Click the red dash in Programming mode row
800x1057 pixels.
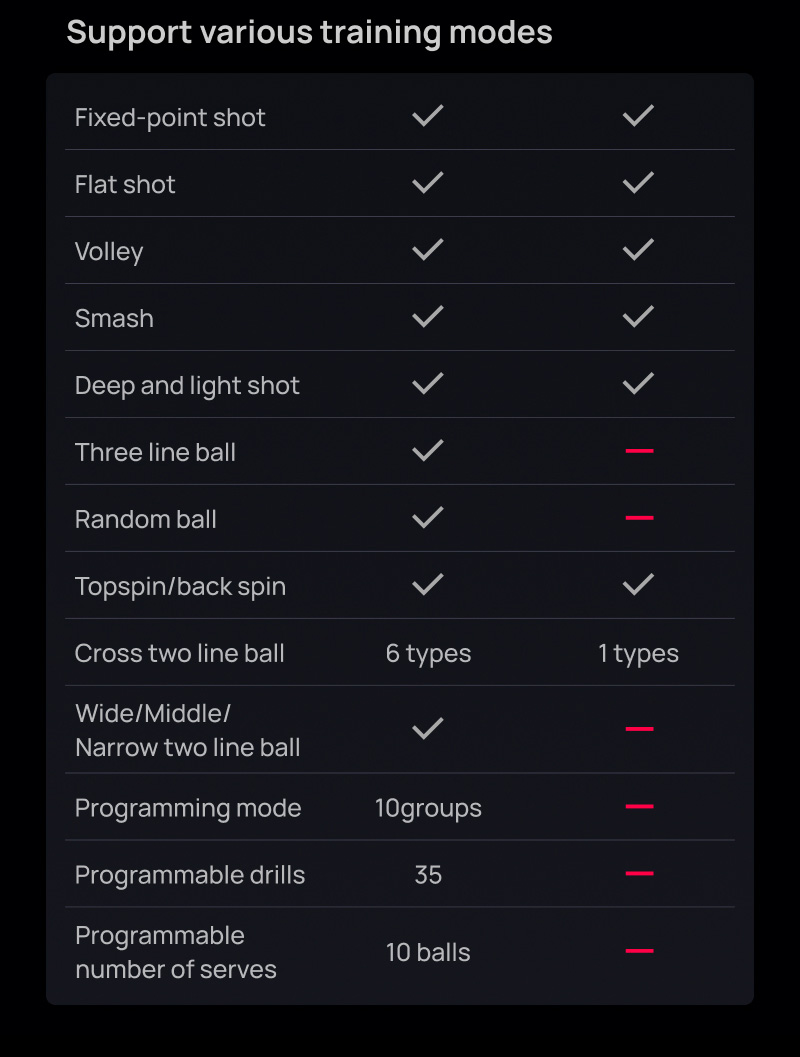pyautogui.click(x=639, y=807)
